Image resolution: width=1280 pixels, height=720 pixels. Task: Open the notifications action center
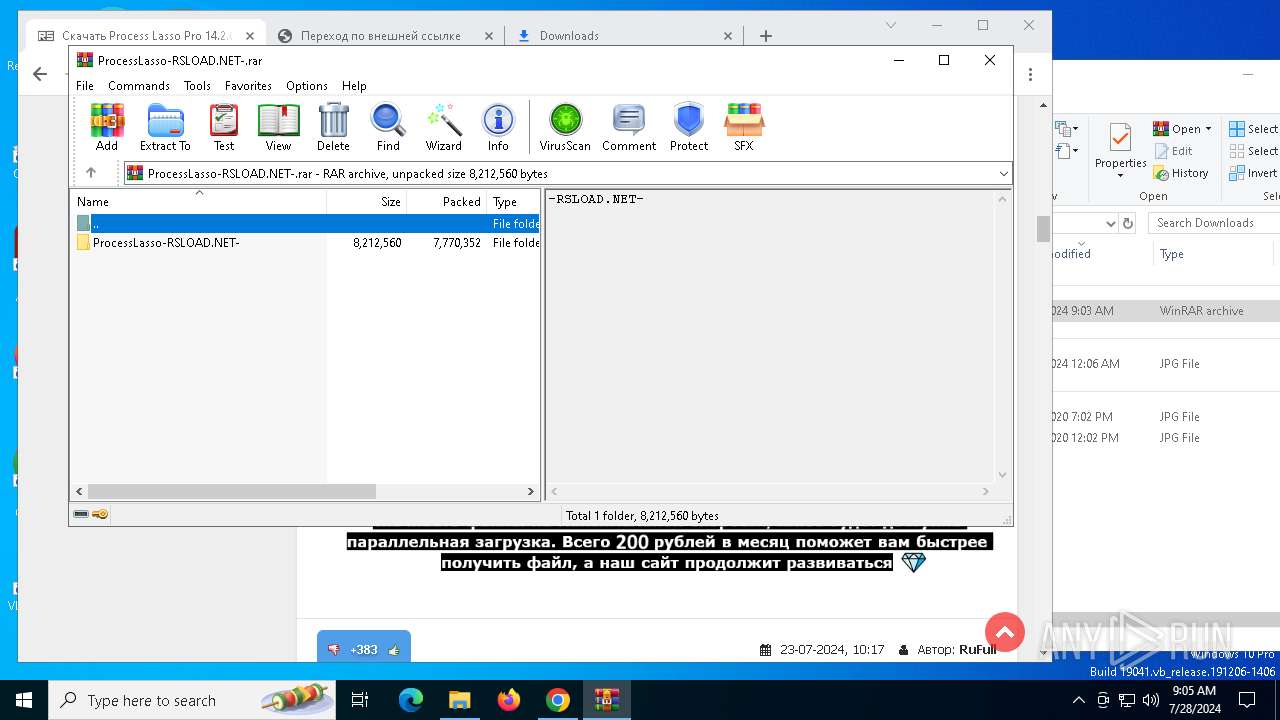(1246, 700)
